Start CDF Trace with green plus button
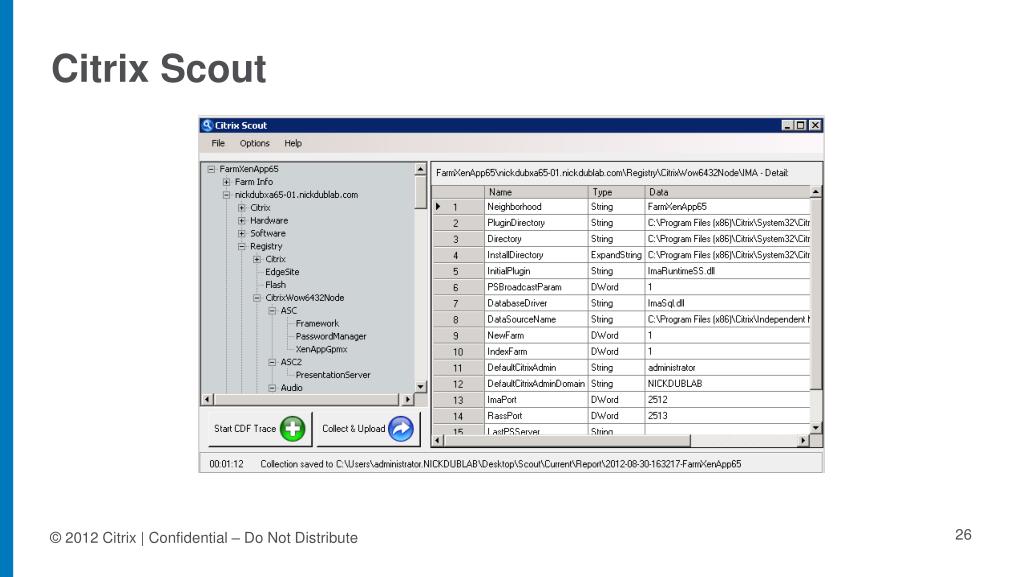The width and height of the screenshot is (1023, 577). (x=260, y=429)
